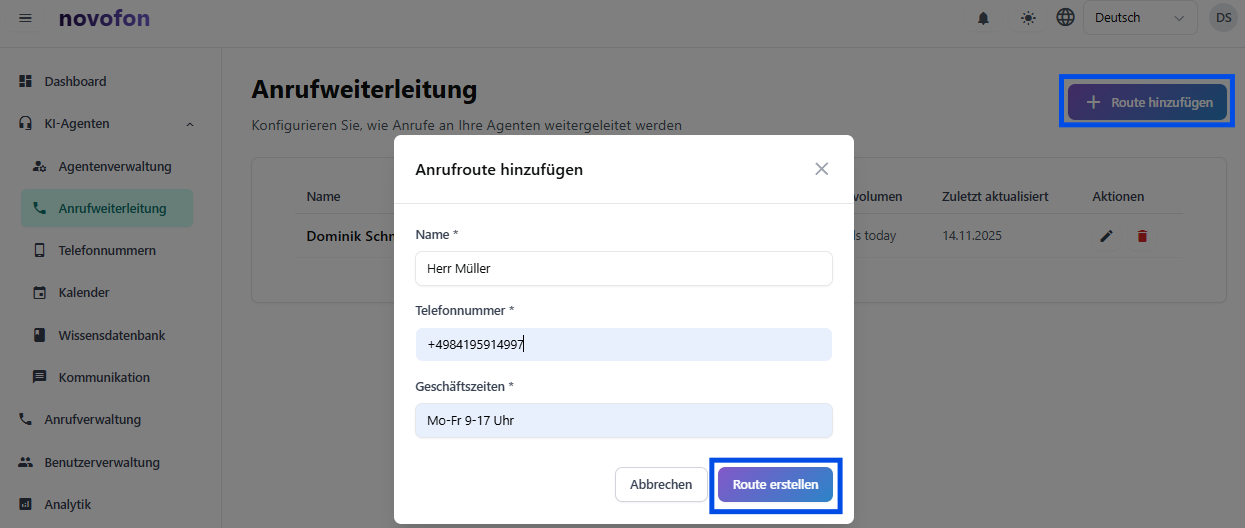Click the globe language icon

1065,18
